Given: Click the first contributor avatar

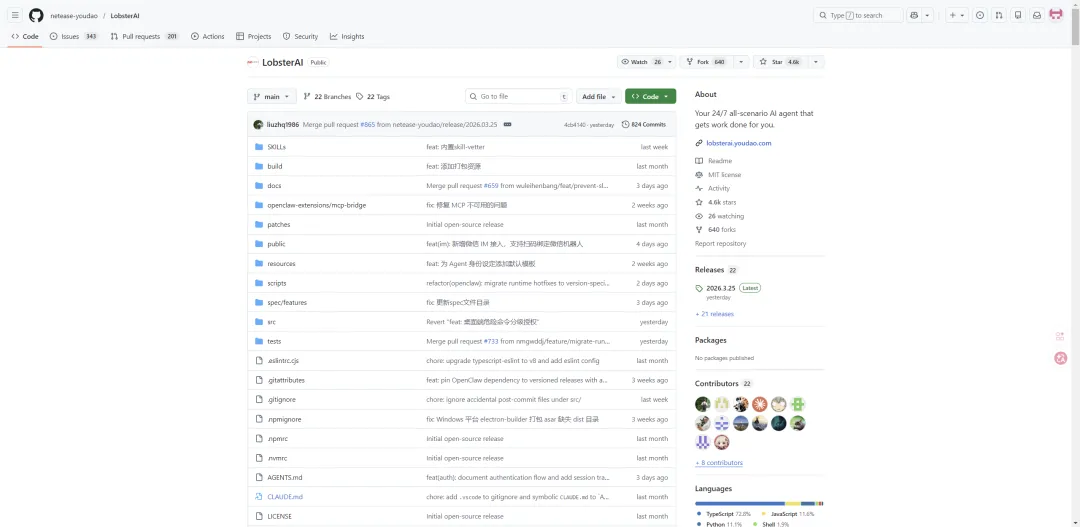Looking at the screenshot, I should coord(703,404).
